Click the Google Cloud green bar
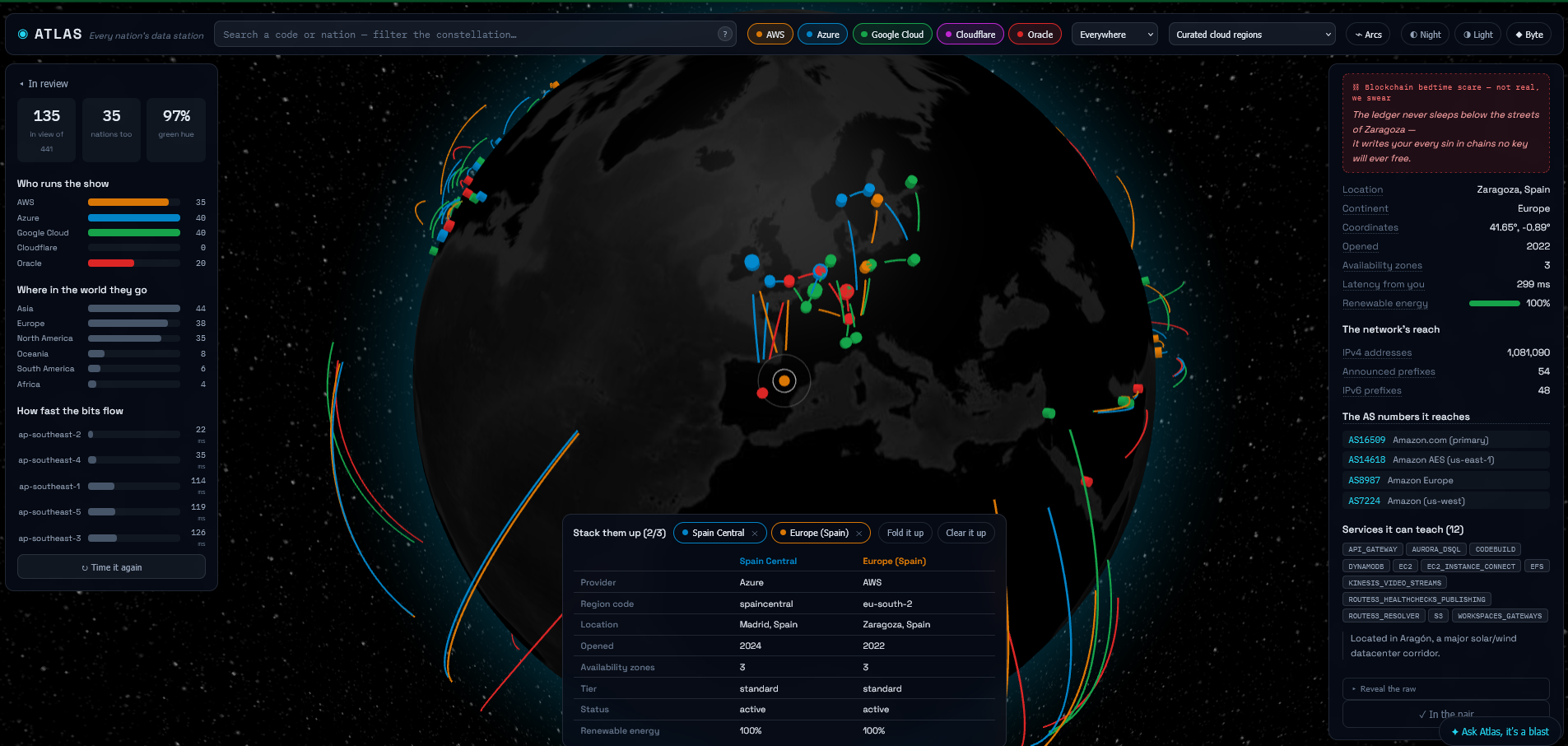This screenshot has width=1568, height=746. [133, 233]
